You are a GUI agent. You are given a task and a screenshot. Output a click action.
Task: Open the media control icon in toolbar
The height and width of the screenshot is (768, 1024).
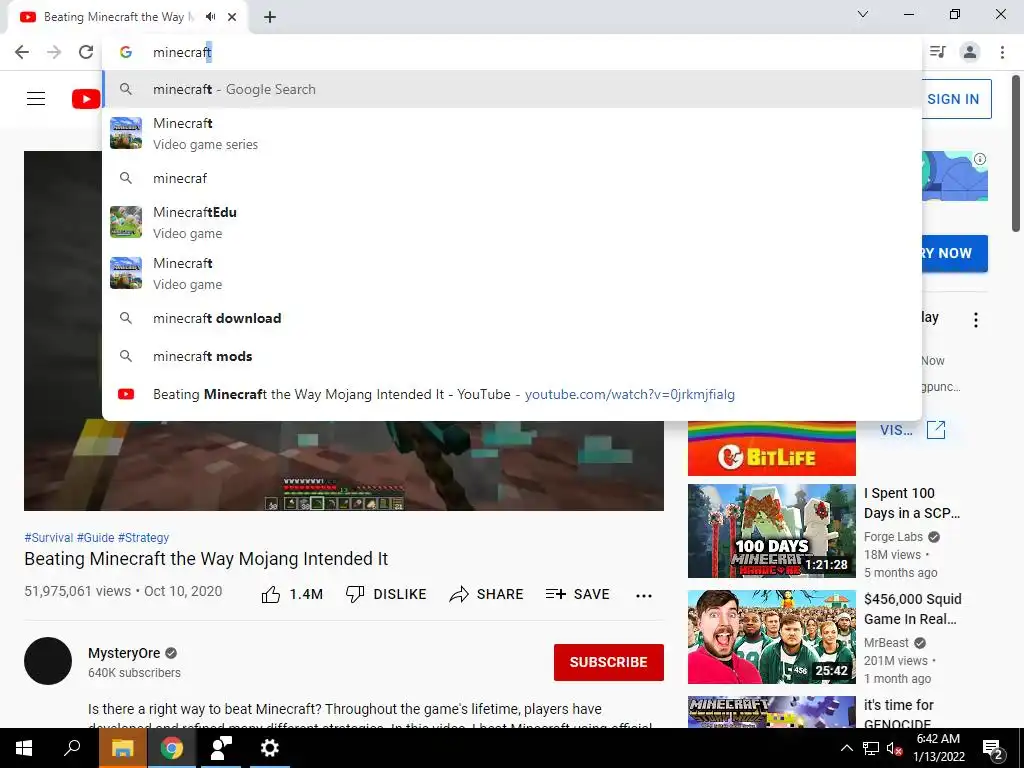(937, 52)
